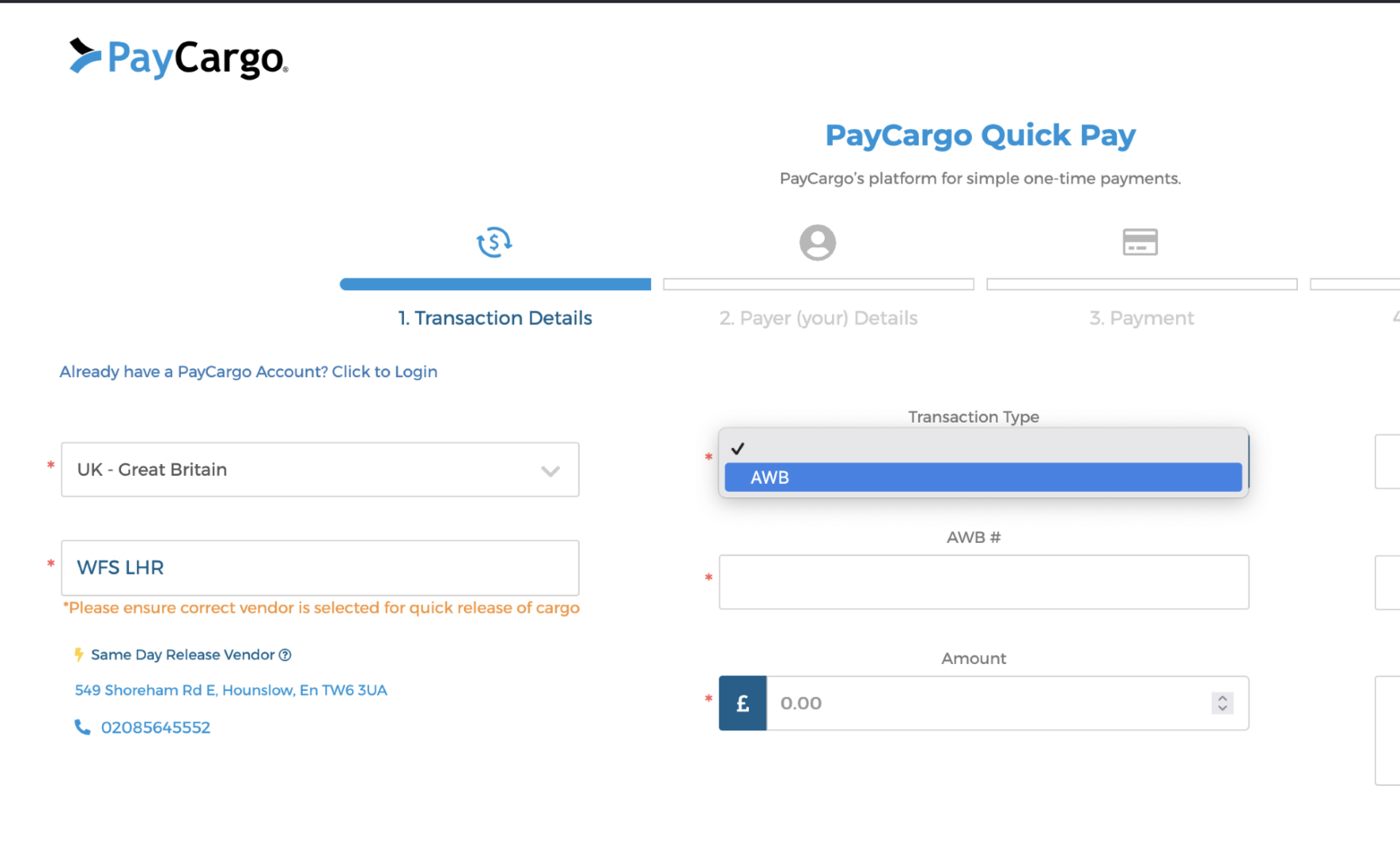
Task: Go to 3. Payment step
Action: (1142, 318)
